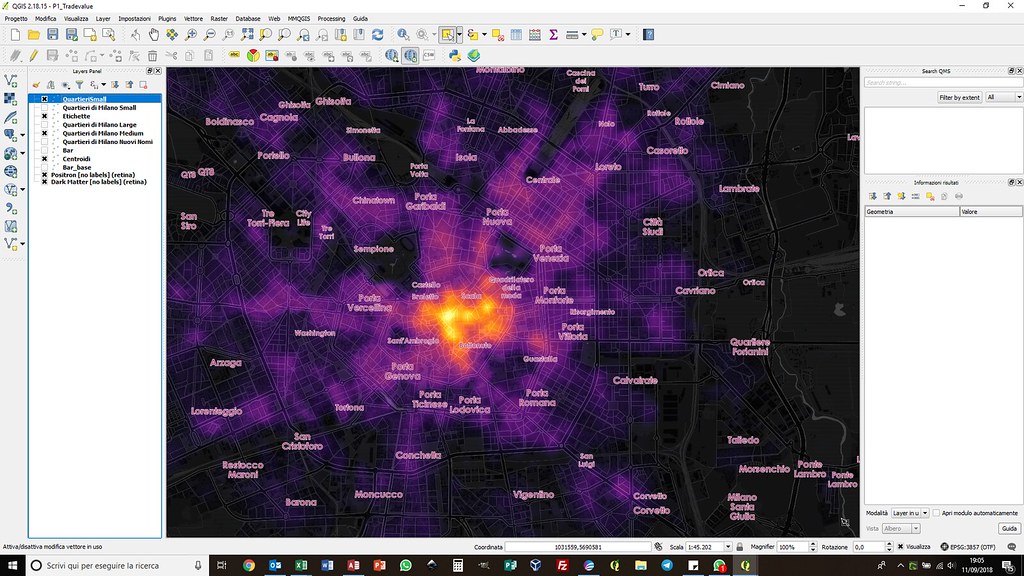Open the All category dropdown in Search QMS
Image resolution: width=1024 pixels, height=576 pixels.
tap(1004, 97)
